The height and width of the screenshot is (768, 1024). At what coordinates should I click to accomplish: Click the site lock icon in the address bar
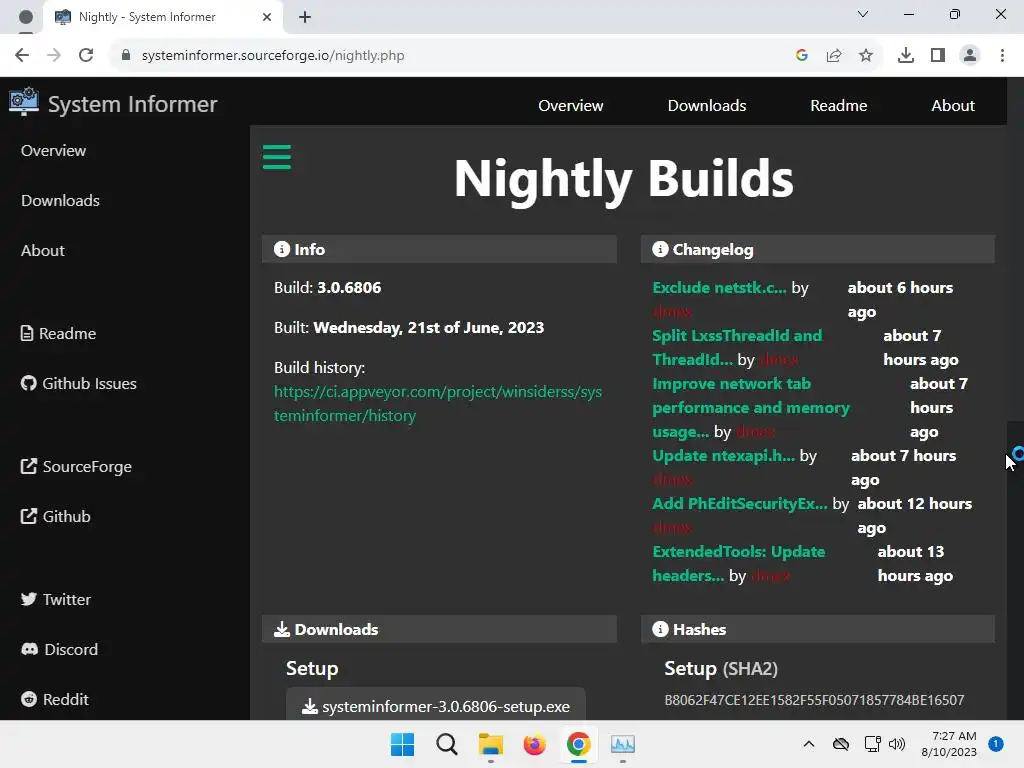(126, 56)
